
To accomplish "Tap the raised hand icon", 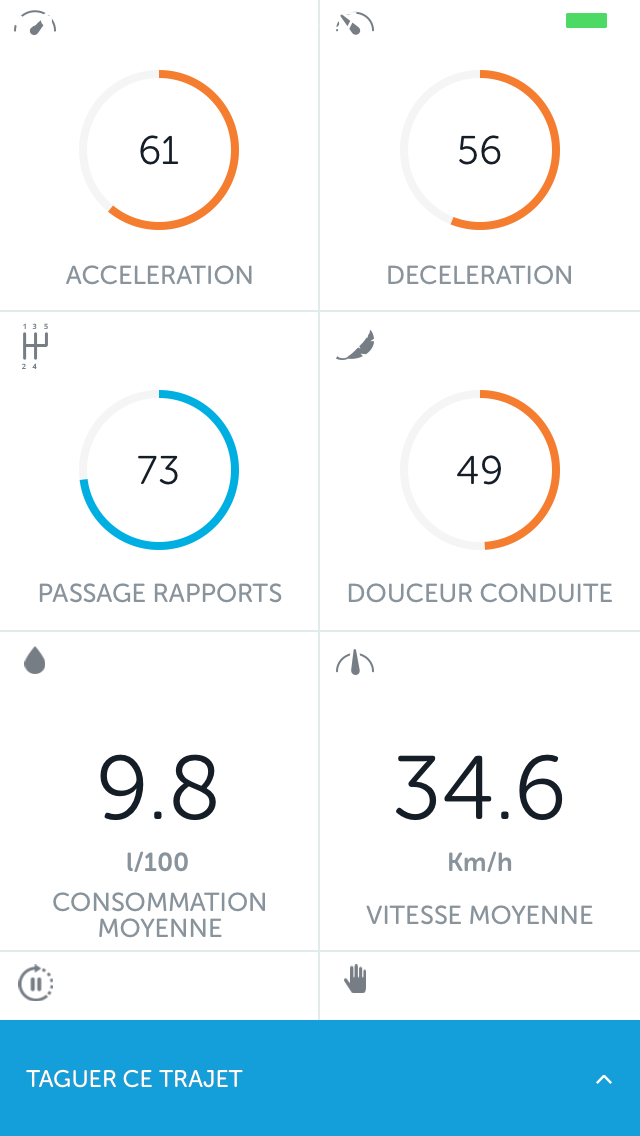I will click(x=355, y=979).
